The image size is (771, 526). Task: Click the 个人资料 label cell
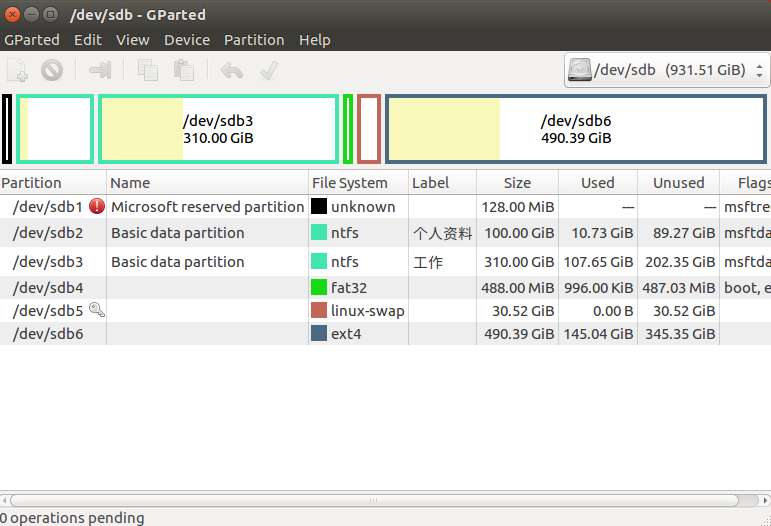click(x=443, y=233)
